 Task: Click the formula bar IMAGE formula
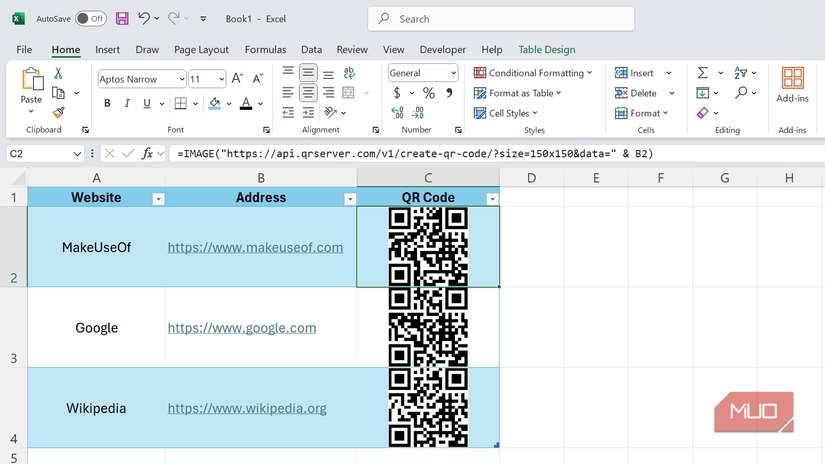pyautogui.click(x=415, y=154)
